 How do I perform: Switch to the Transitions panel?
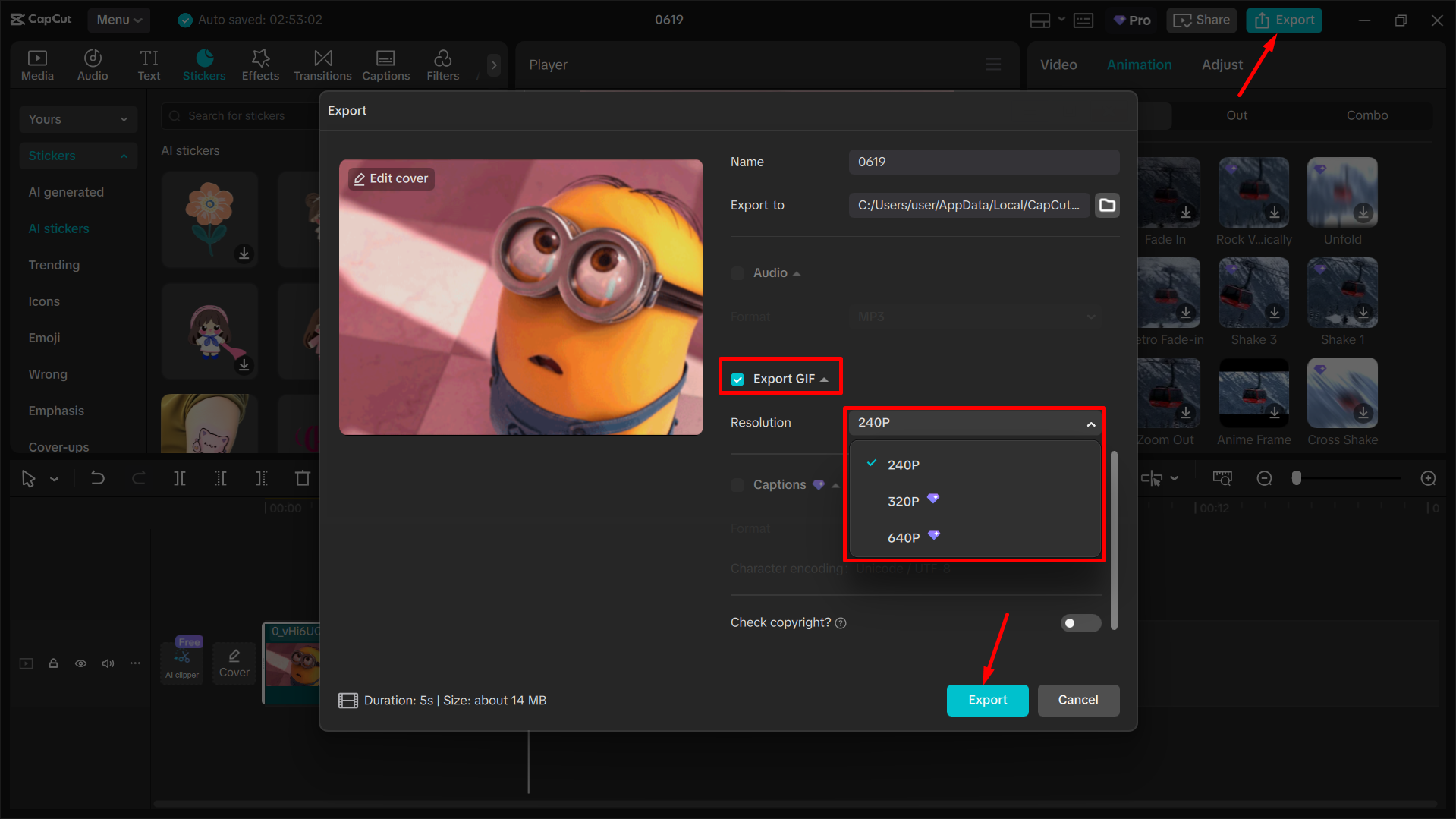(x=322, y=65)
